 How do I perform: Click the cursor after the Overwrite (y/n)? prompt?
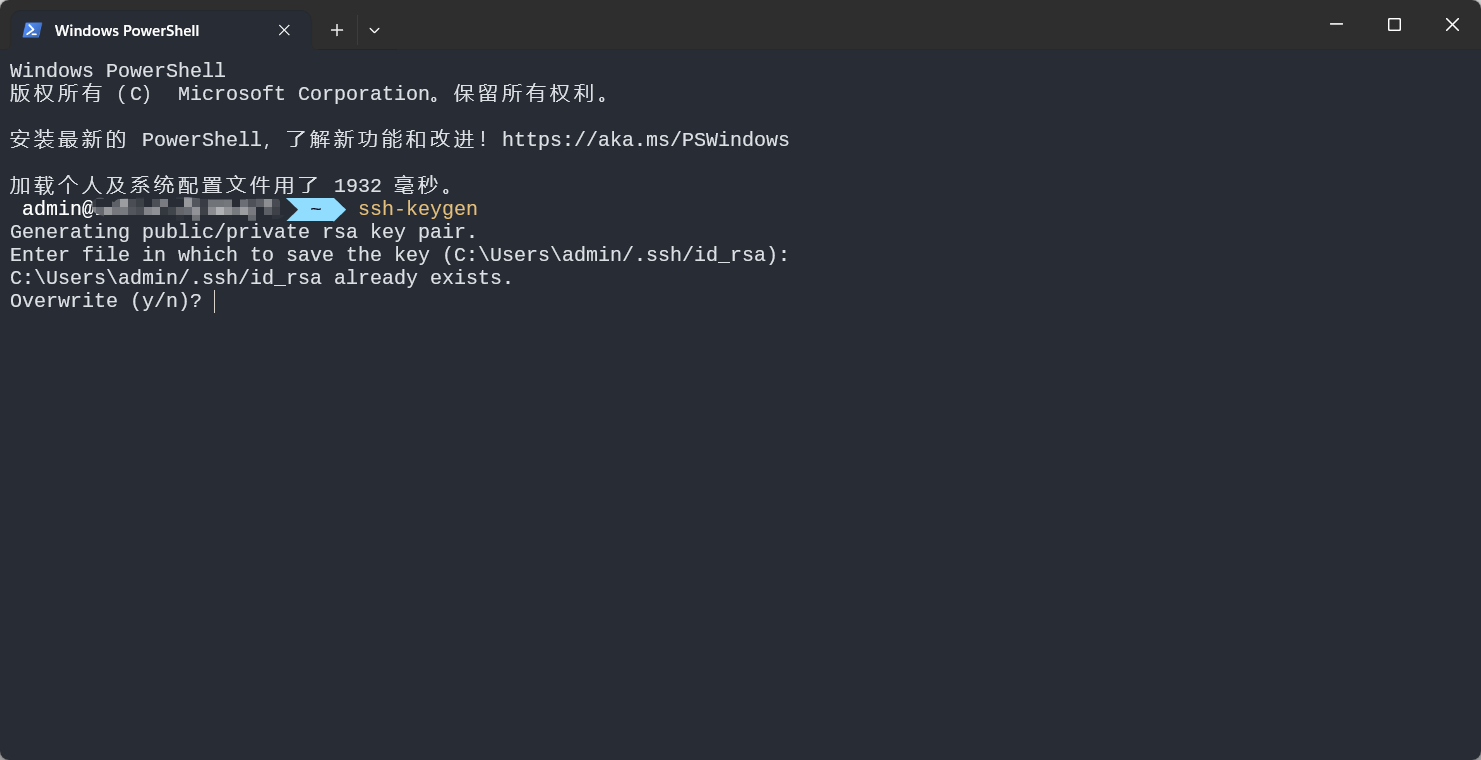click(215, 301)
